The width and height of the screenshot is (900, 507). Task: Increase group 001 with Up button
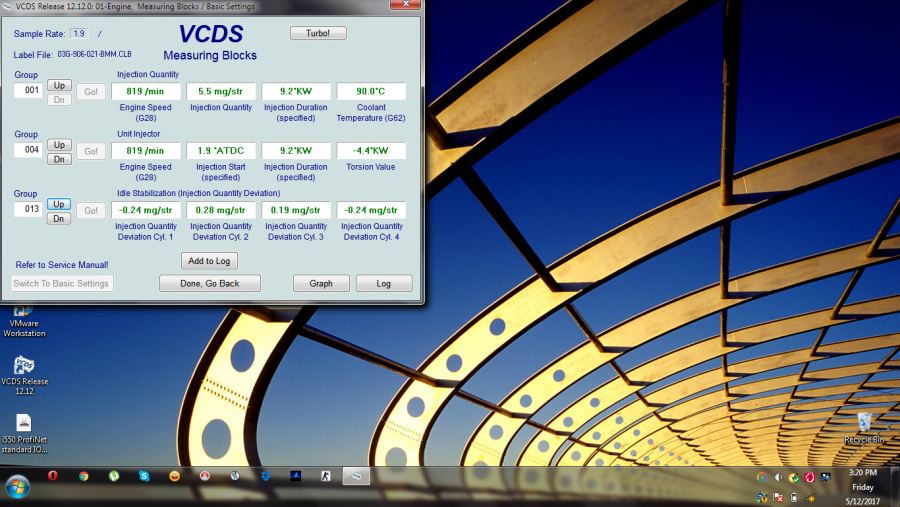59,86
